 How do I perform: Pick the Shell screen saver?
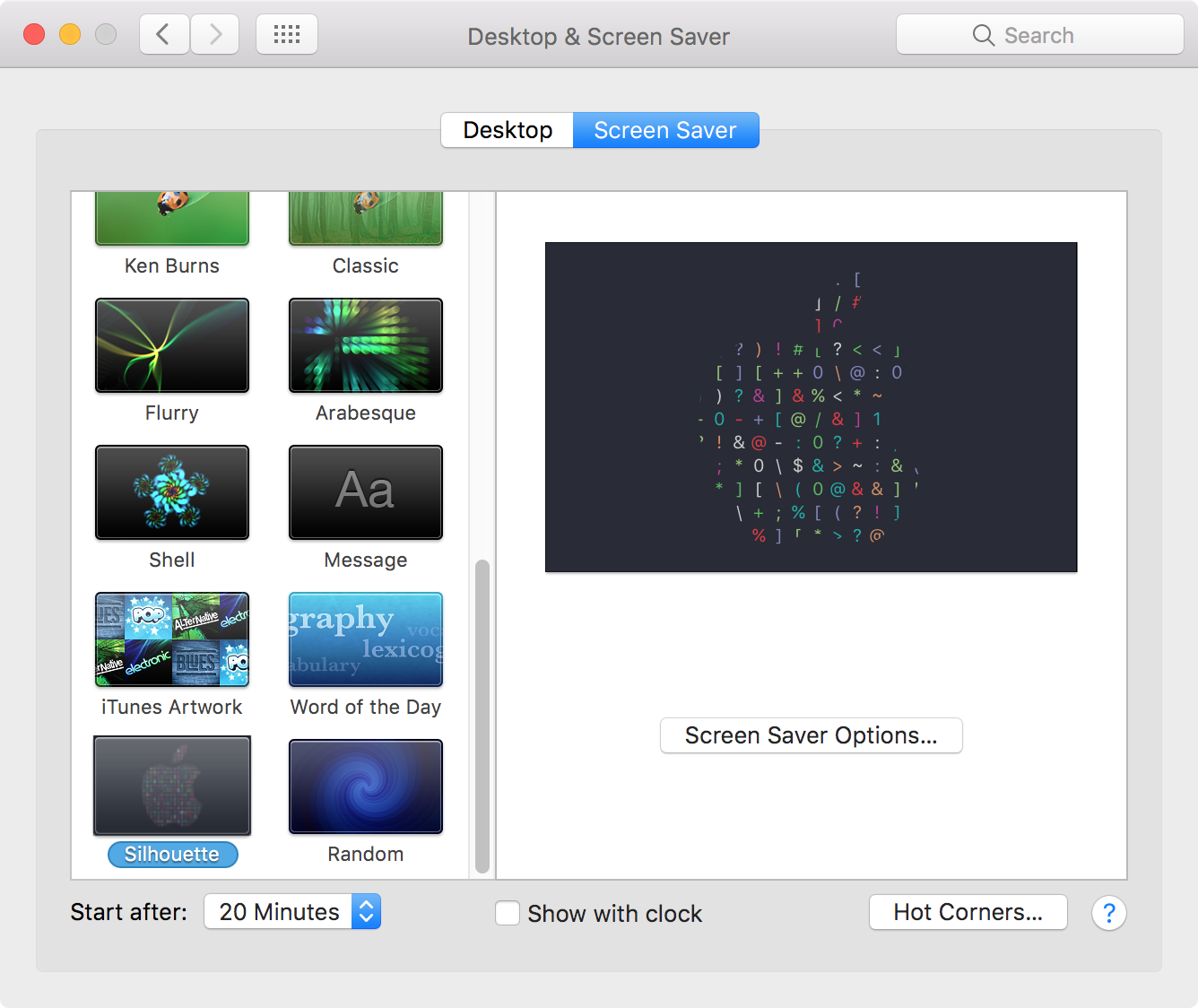tap(172, 492)
